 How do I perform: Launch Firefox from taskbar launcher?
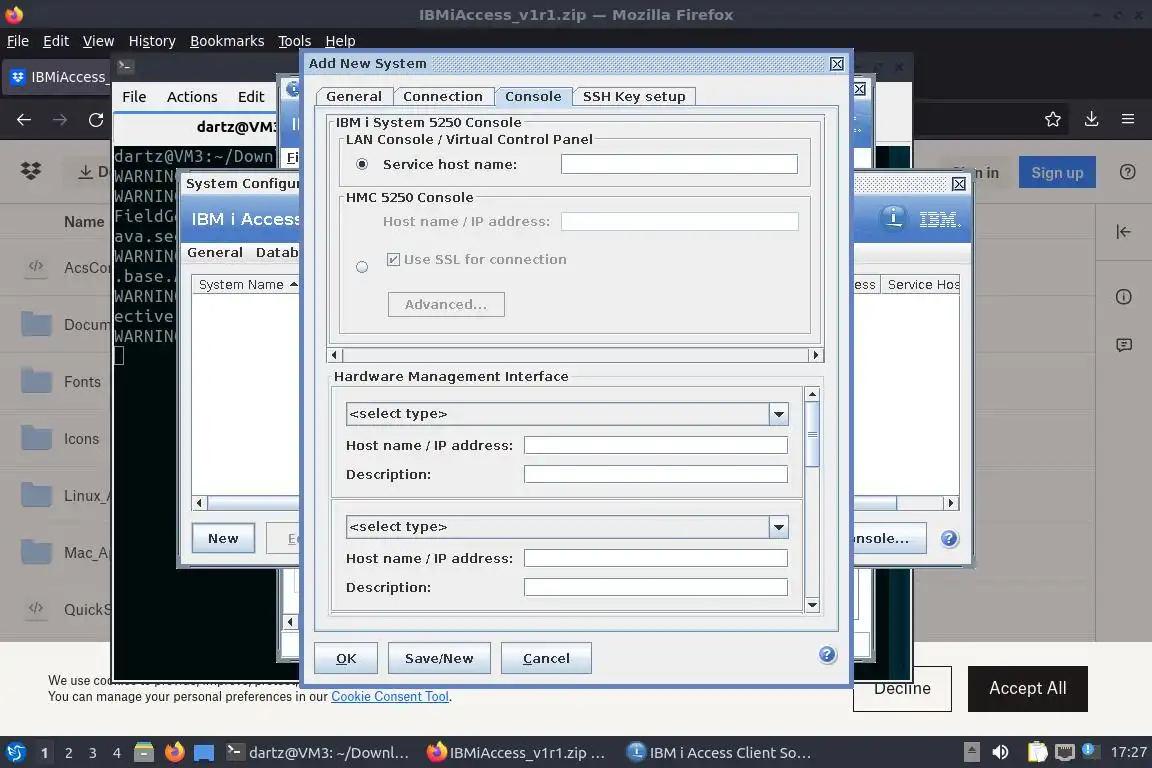coord(174,753)
